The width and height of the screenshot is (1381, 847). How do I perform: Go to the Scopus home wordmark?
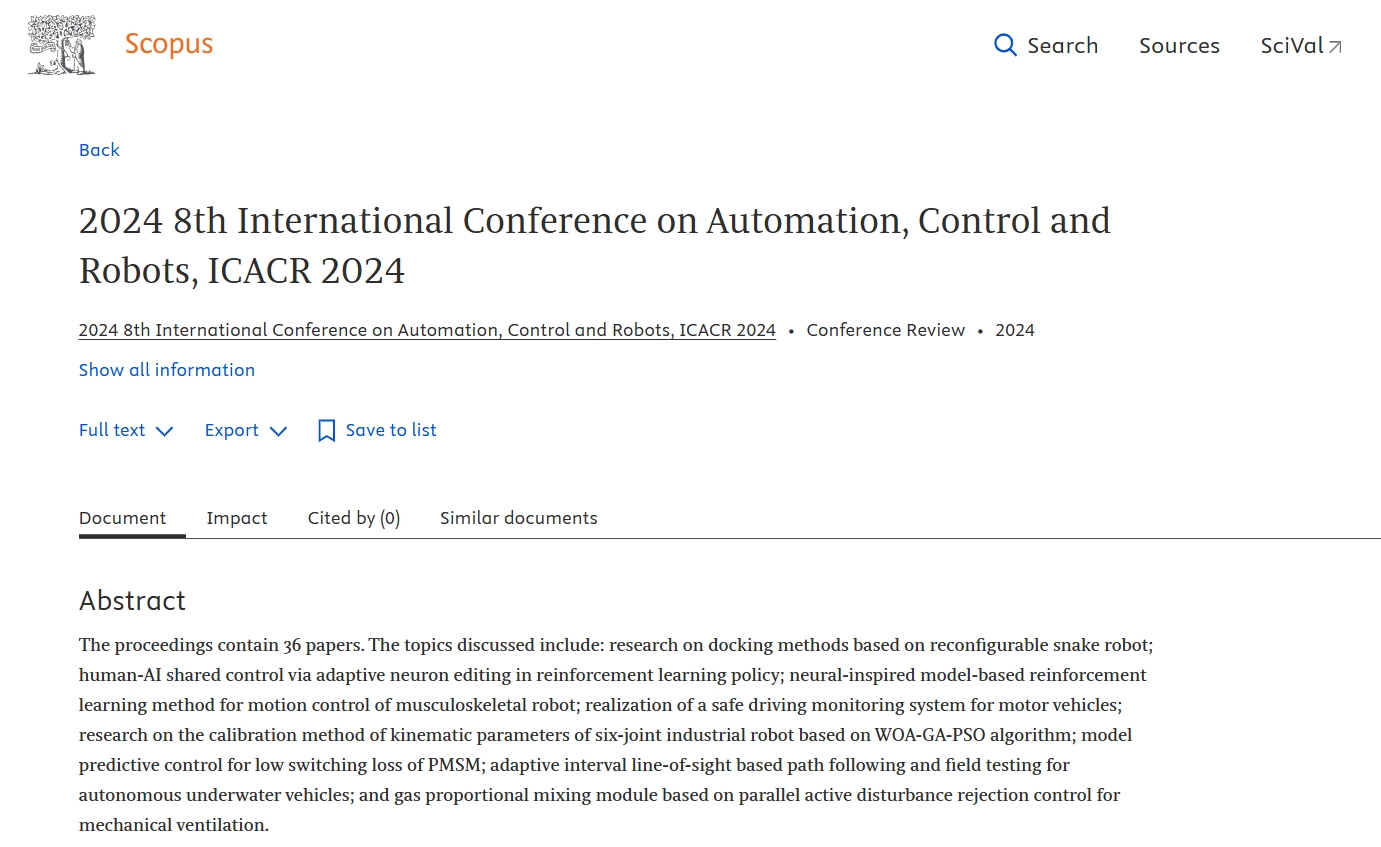(169, 44)
